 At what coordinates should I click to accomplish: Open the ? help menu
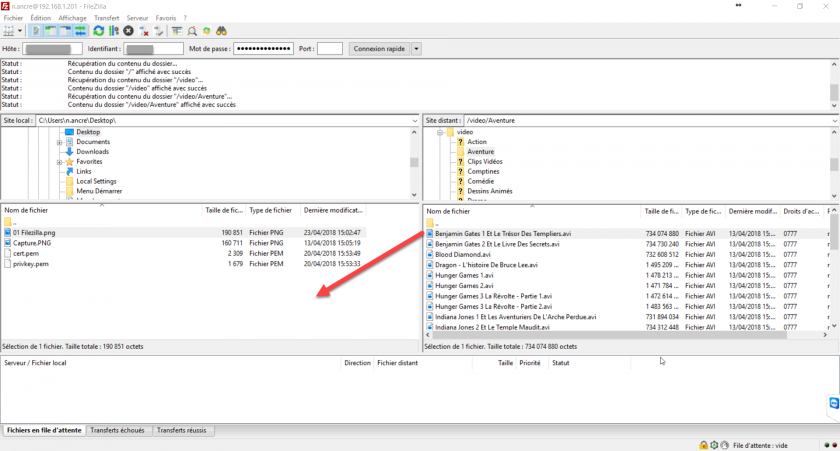pyautogui.click(x=185, y=18)
